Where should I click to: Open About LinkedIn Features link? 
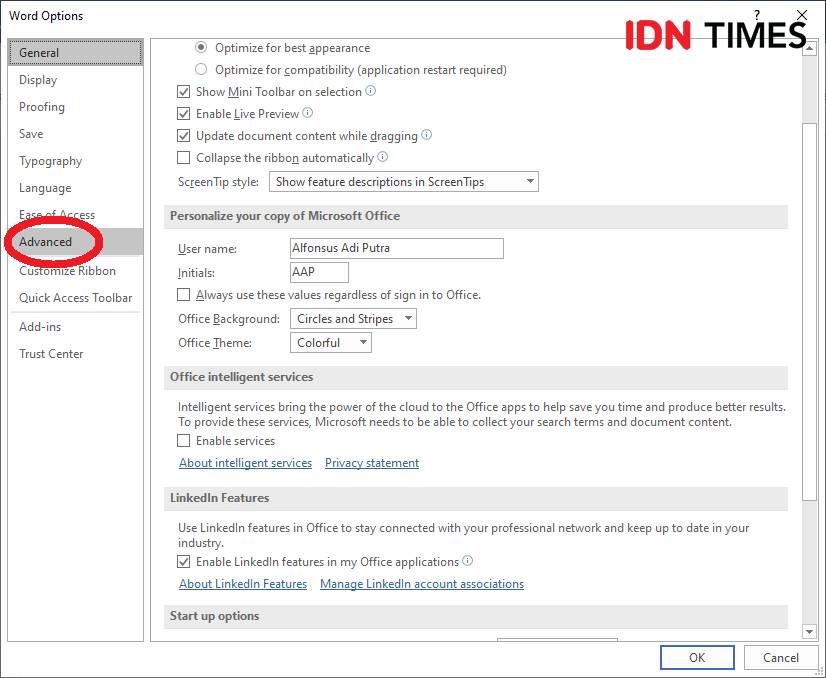coord(243,584)
